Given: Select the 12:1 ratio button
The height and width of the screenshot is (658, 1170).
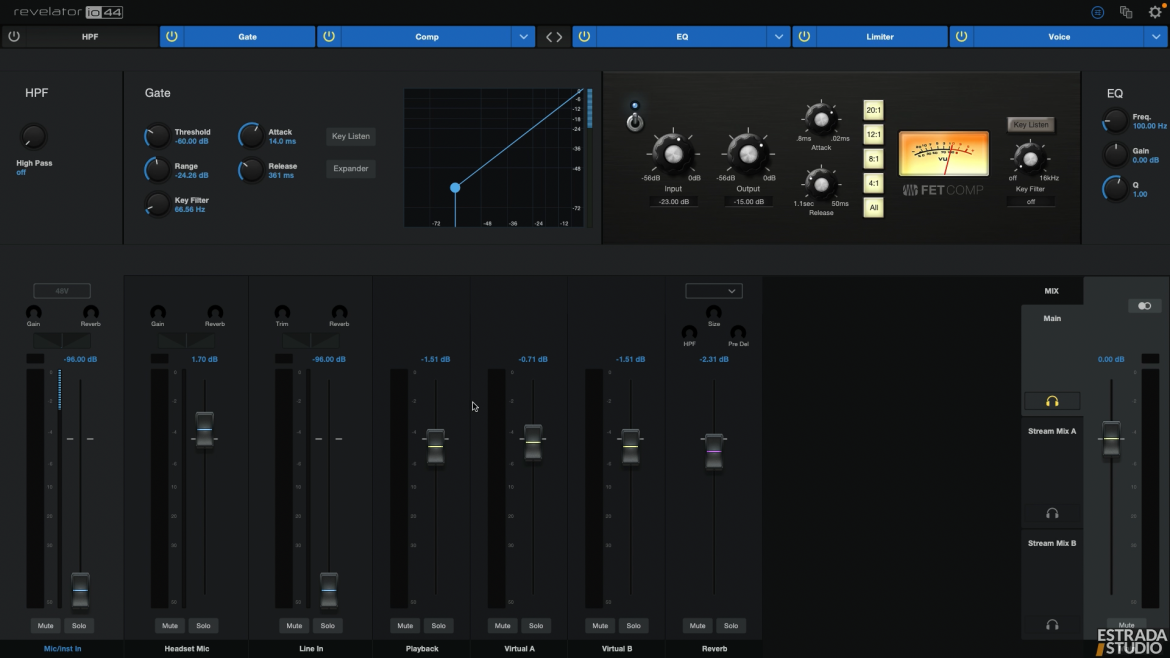Looking at the screenshot, I should click(x=873, y=135).
